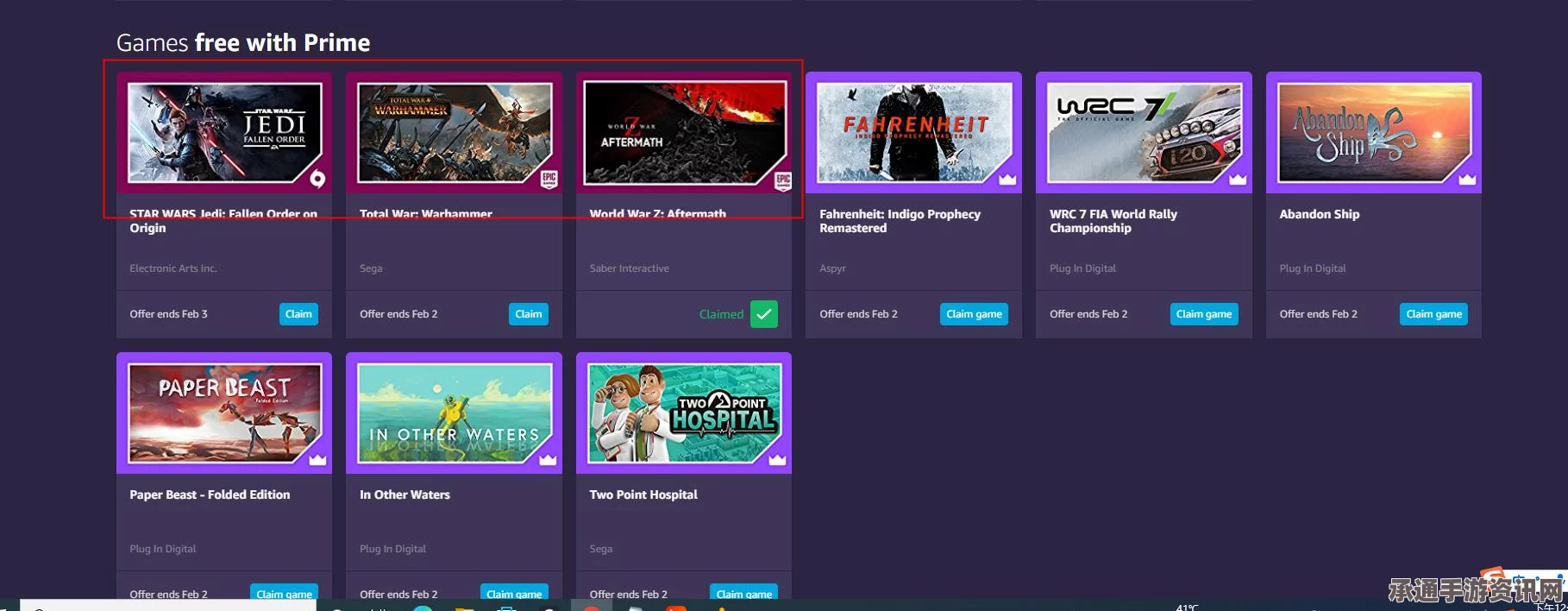Claim STAR WARS Jedi: Fallen Order
Image resolution: width=1568 pixels, height=611 pixels.
[298, 314]
